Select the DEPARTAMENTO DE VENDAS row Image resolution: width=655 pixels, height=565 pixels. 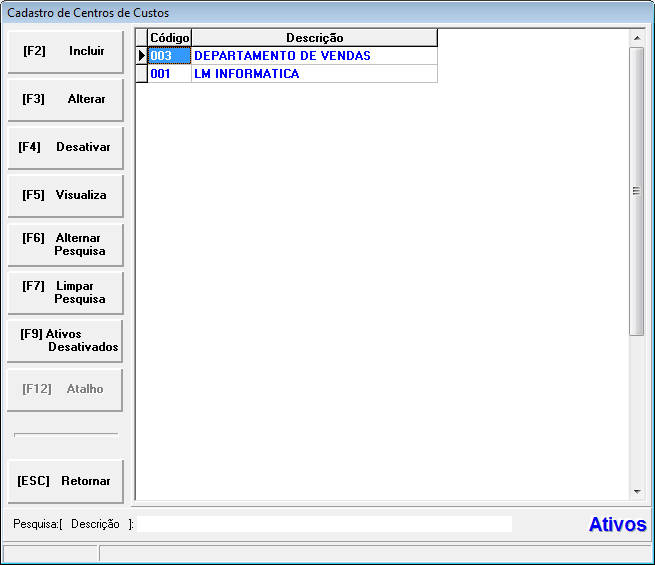coord(314,56)
